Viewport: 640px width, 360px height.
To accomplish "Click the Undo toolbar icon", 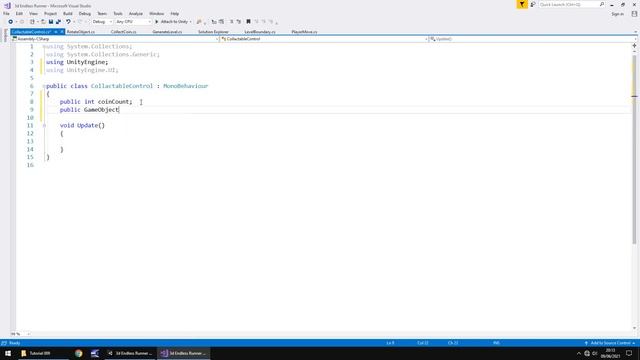I will (68, 22).
